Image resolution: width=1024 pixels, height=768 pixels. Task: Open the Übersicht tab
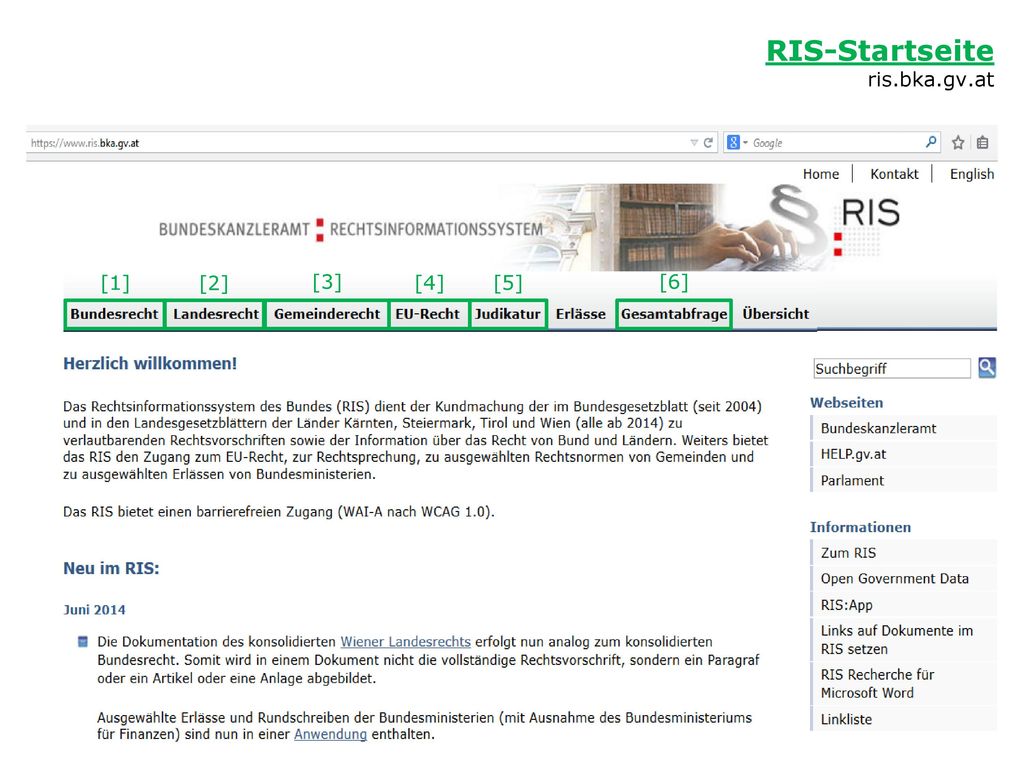click(x=776, y=314)
